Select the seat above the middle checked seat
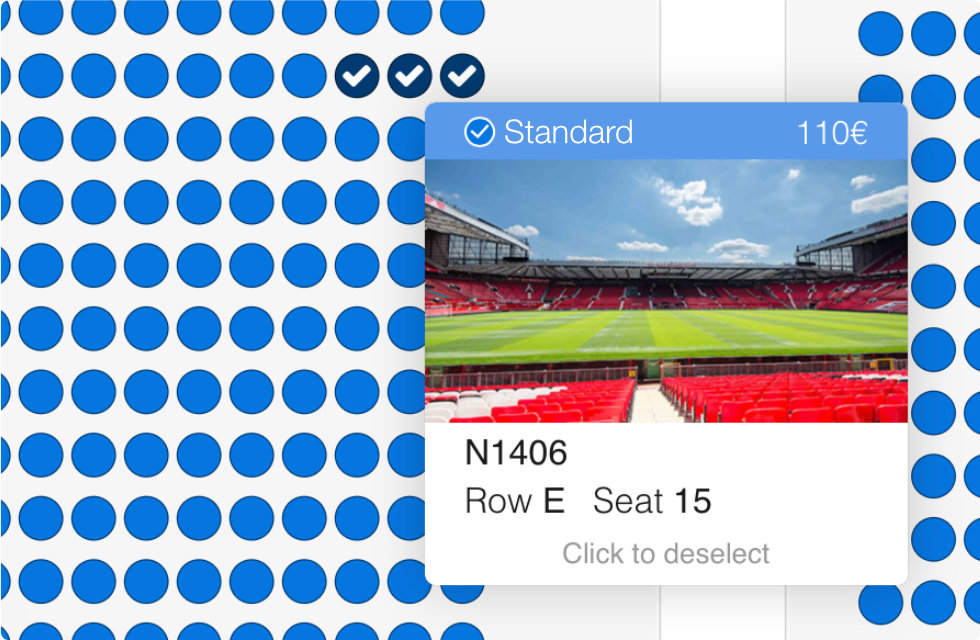The width and height of the screenshot is (980, 640). tap(409, 14)
